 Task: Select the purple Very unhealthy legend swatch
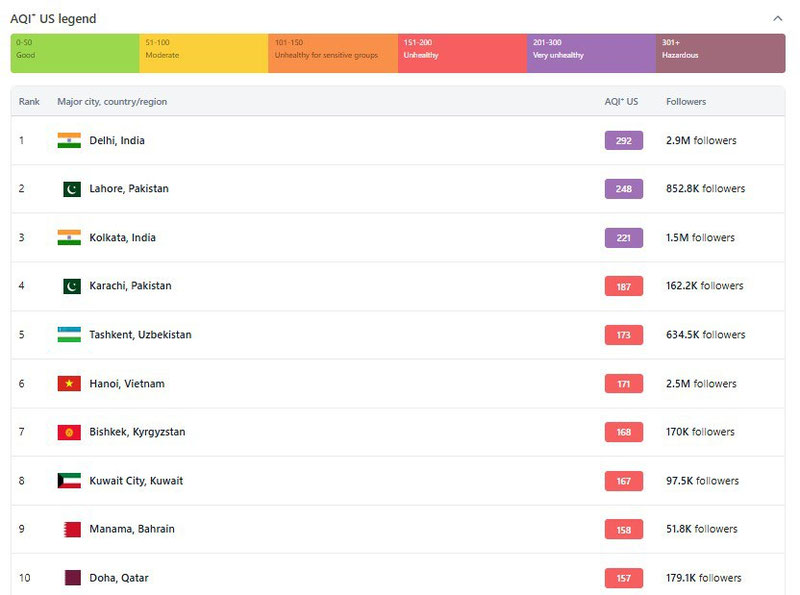(591, 53)
